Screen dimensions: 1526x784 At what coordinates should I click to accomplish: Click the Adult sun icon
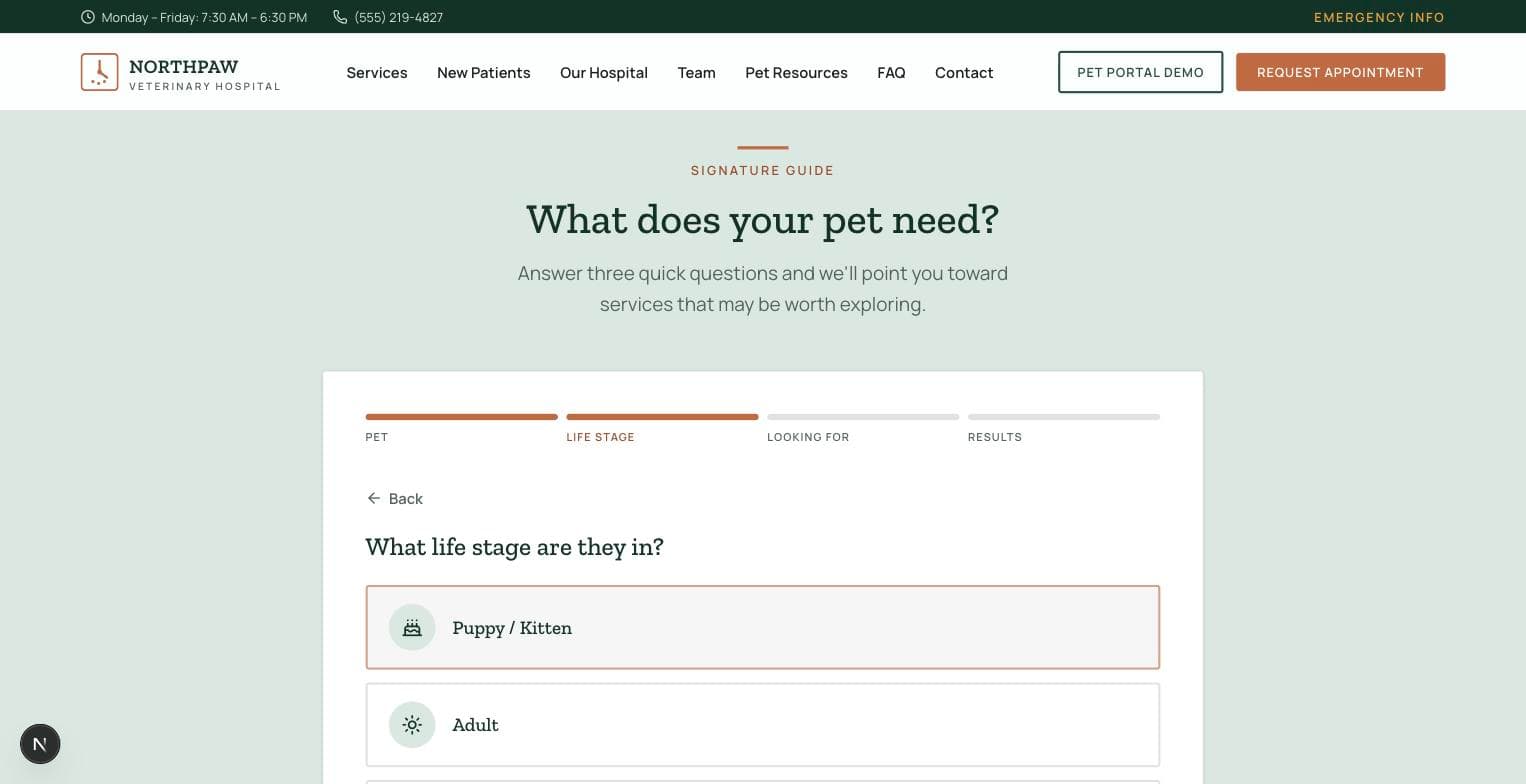[412, 725]
